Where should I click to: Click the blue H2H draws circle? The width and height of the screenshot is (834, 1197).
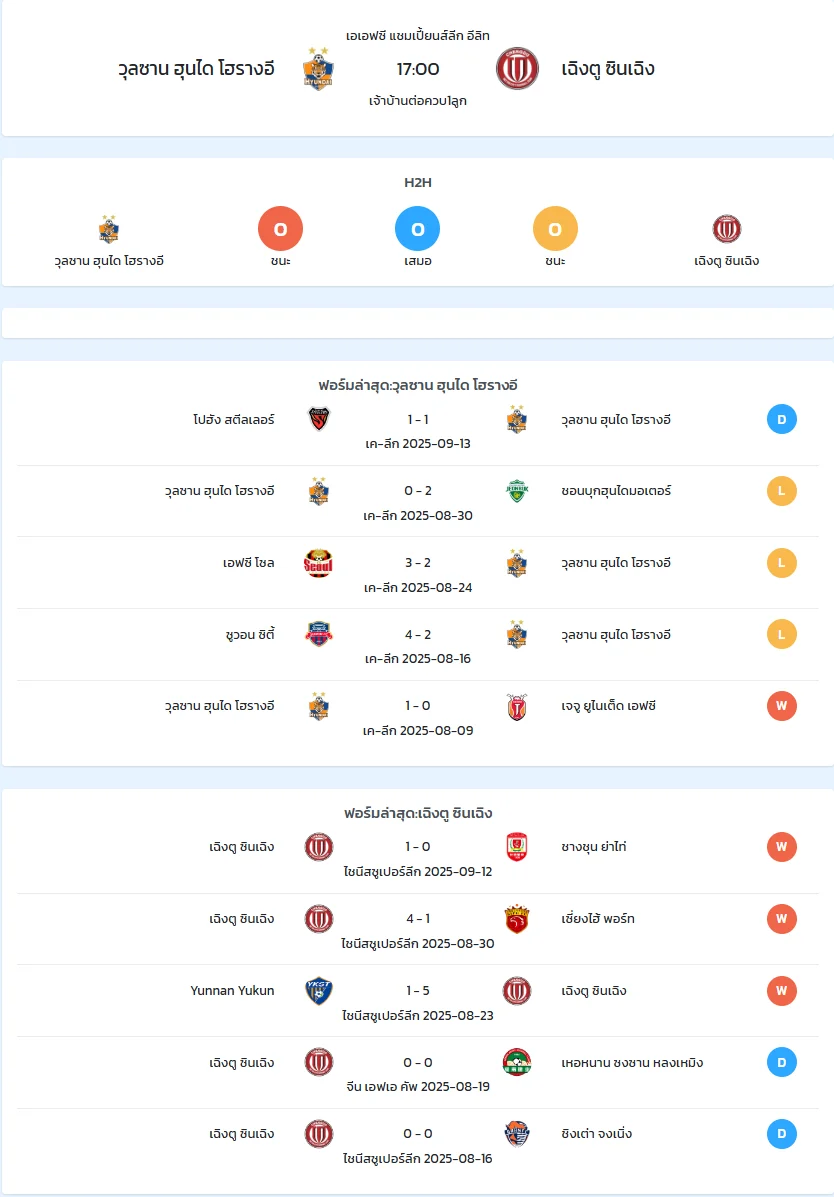[x=418, y=228]
